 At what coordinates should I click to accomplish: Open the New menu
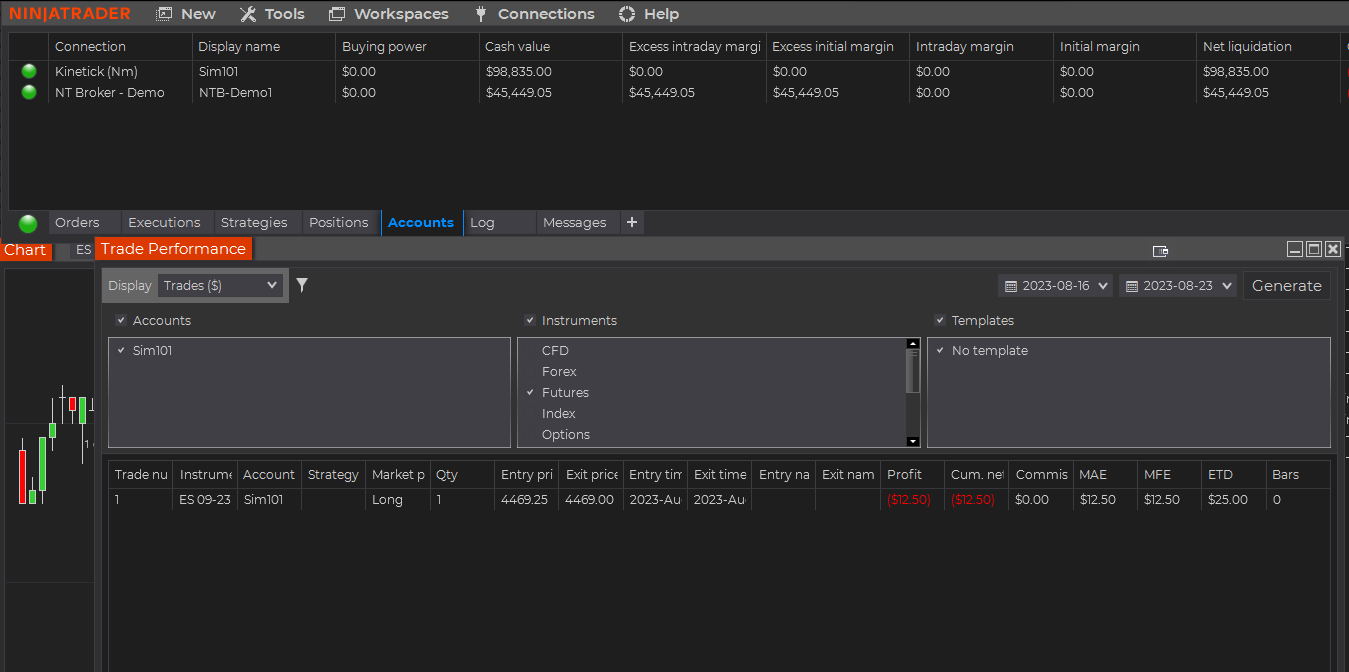pyautogui.click(x=186, y=14)
